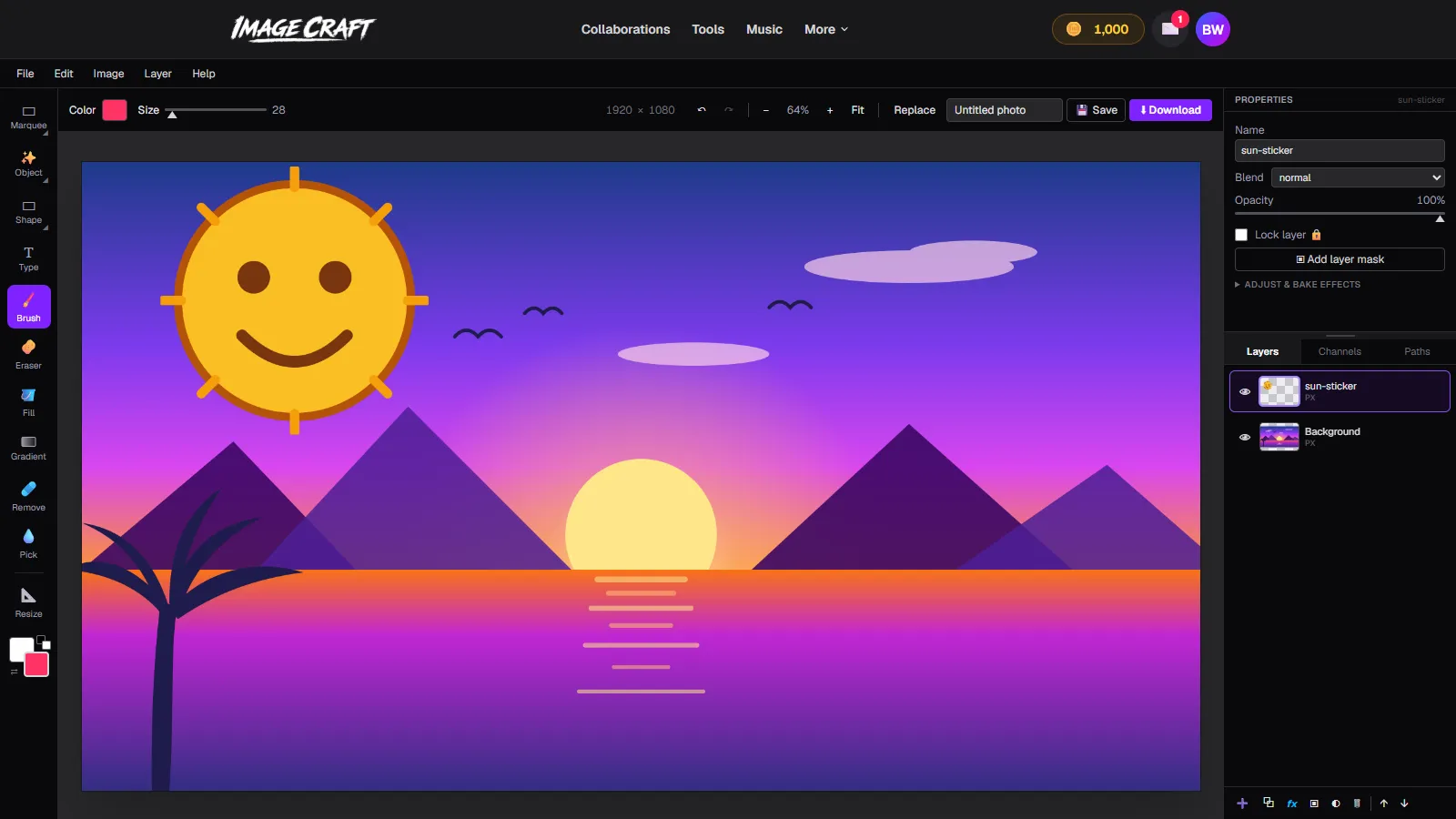The height and width of the screenshot is (819, 1456).
Task: Click the brush Size slider
Action: pyautogui.click(x=217, y=110)
